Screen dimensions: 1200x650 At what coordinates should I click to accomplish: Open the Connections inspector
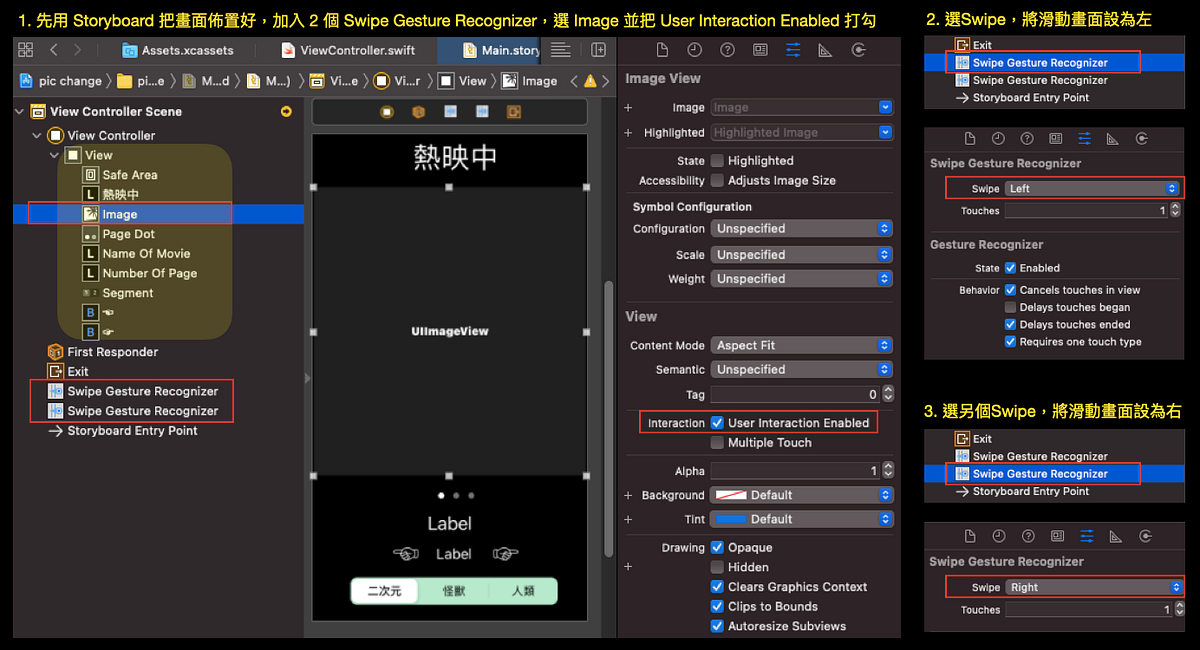[857, 48]
